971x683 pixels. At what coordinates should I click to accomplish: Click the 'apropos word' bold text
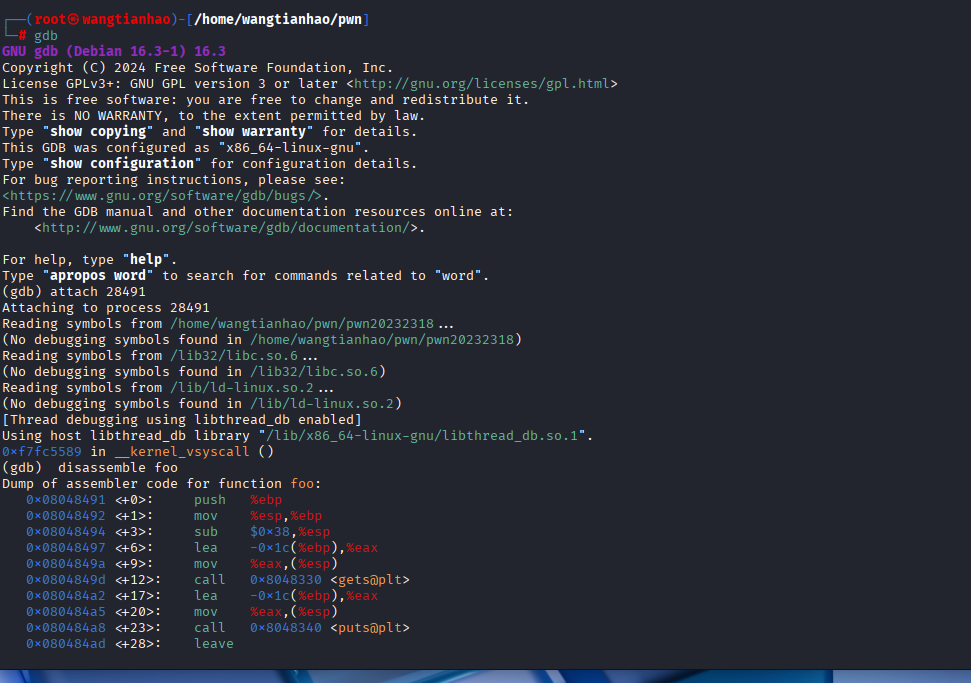(98, 276)
